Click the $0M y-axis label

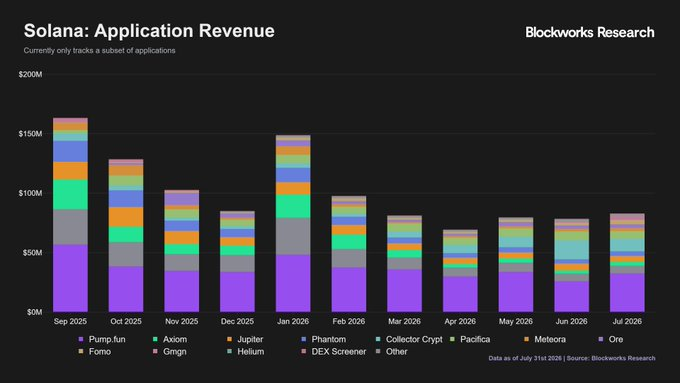pos(35,312)
